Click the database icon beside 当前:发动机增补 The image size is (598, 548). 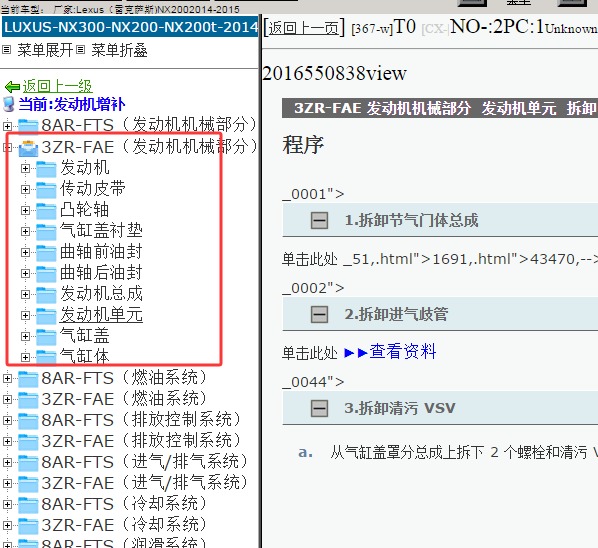tap(9, 104)
